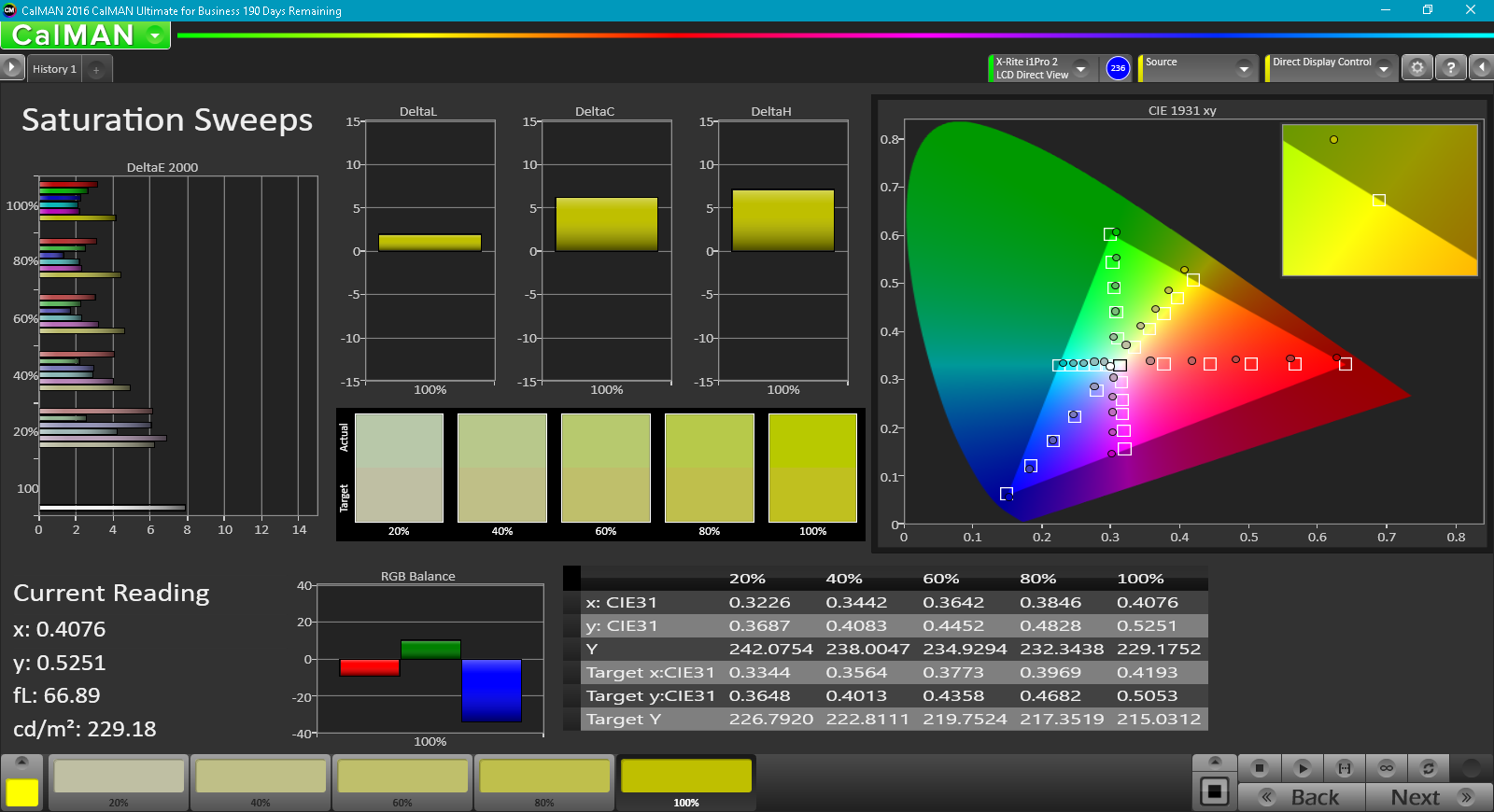Click the blue 236 meter indicator
This screenshot has height=812, width=1494.
pyautogui.click(x=1118, y=68)
